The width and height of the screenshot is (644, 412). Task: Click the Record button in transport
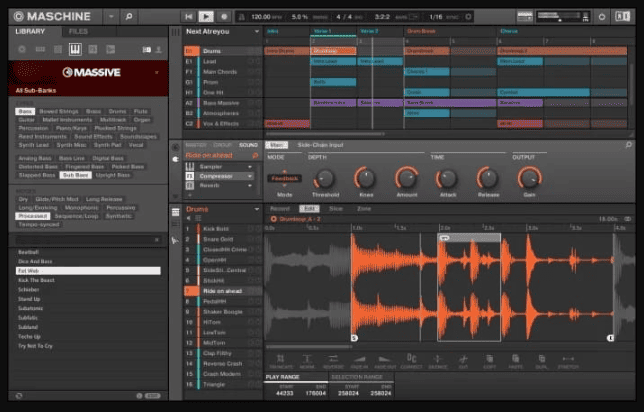224,17
